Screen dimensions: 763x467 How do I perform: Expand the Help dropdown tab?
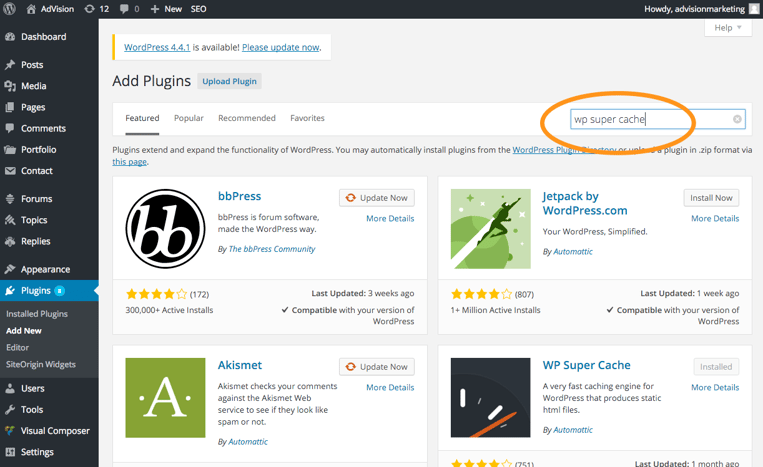[x=727, y=28]
